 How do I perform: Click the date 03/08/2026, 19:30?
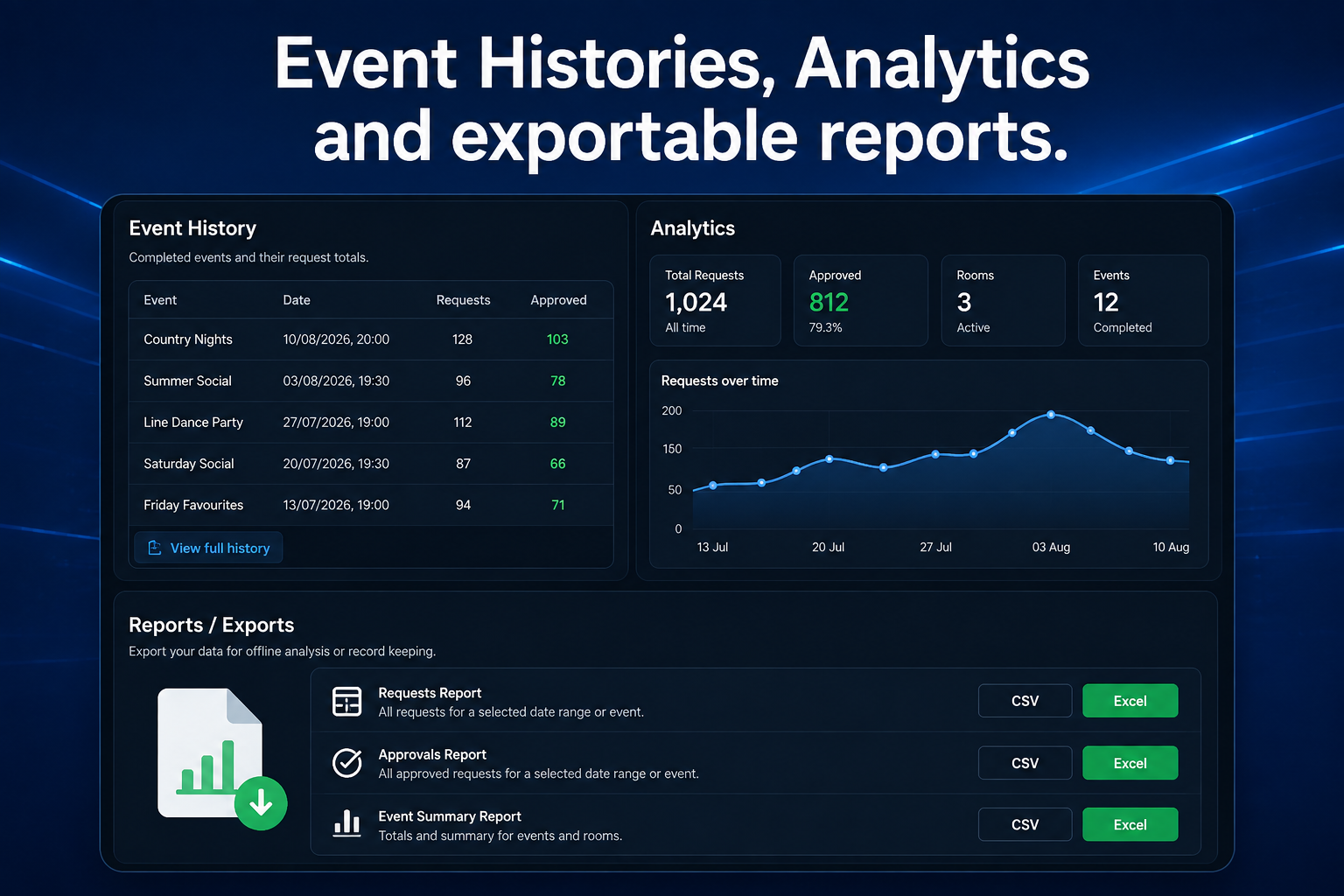(336, 381)
